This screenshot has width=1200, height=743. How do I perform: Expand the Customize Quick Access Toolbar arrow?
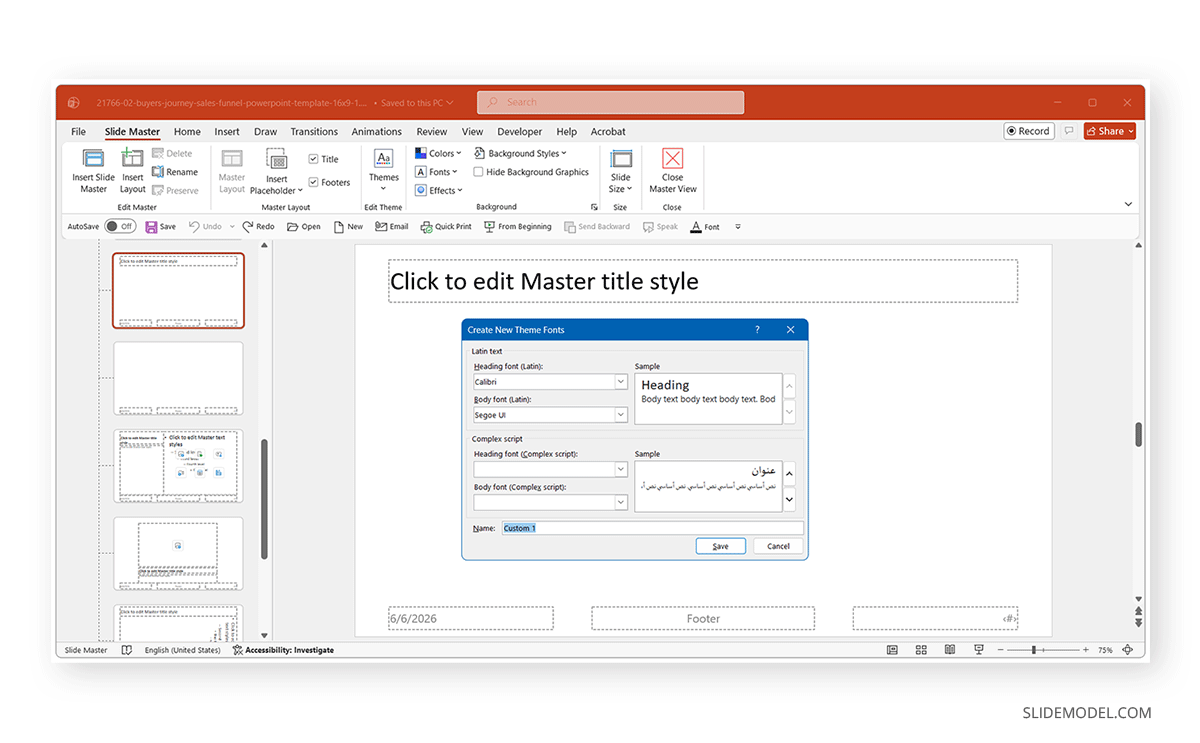[x=738, y=227]
